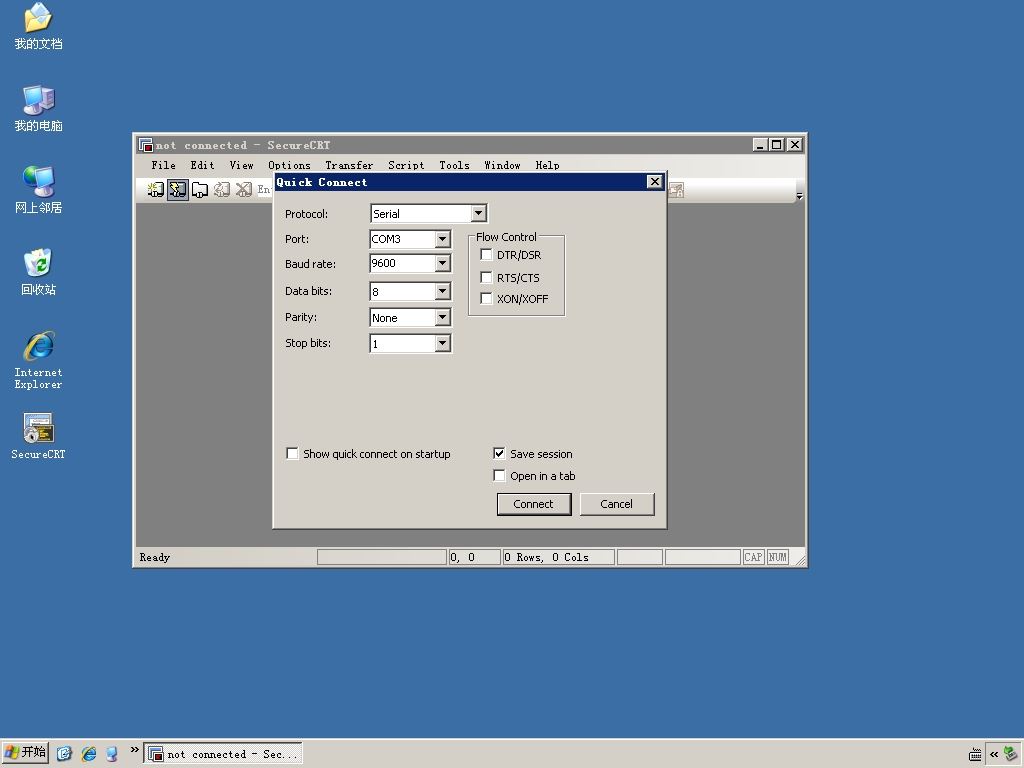Click the SecureCRT taskbar button

pos(223,754)
